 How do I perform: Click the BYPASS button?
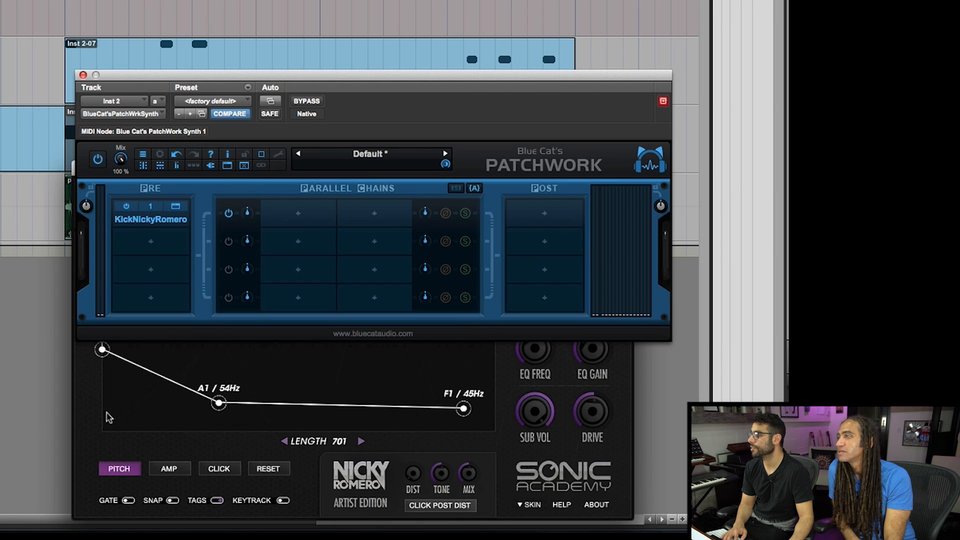(x=306, y=101)
